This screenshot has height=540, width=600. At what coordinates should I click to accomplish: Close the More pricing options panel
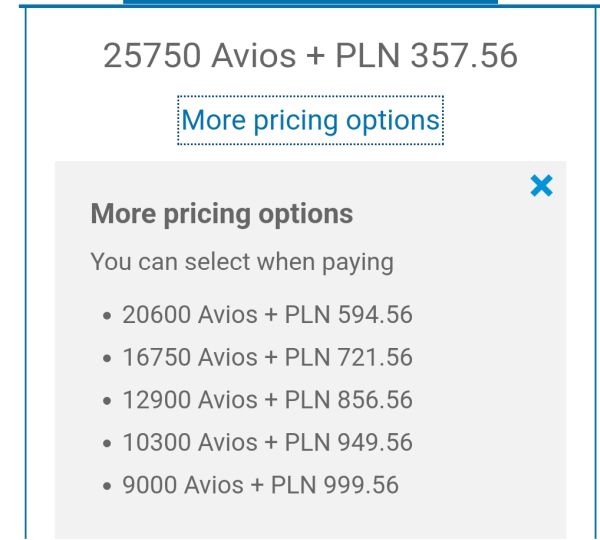[x=541, y=186]
